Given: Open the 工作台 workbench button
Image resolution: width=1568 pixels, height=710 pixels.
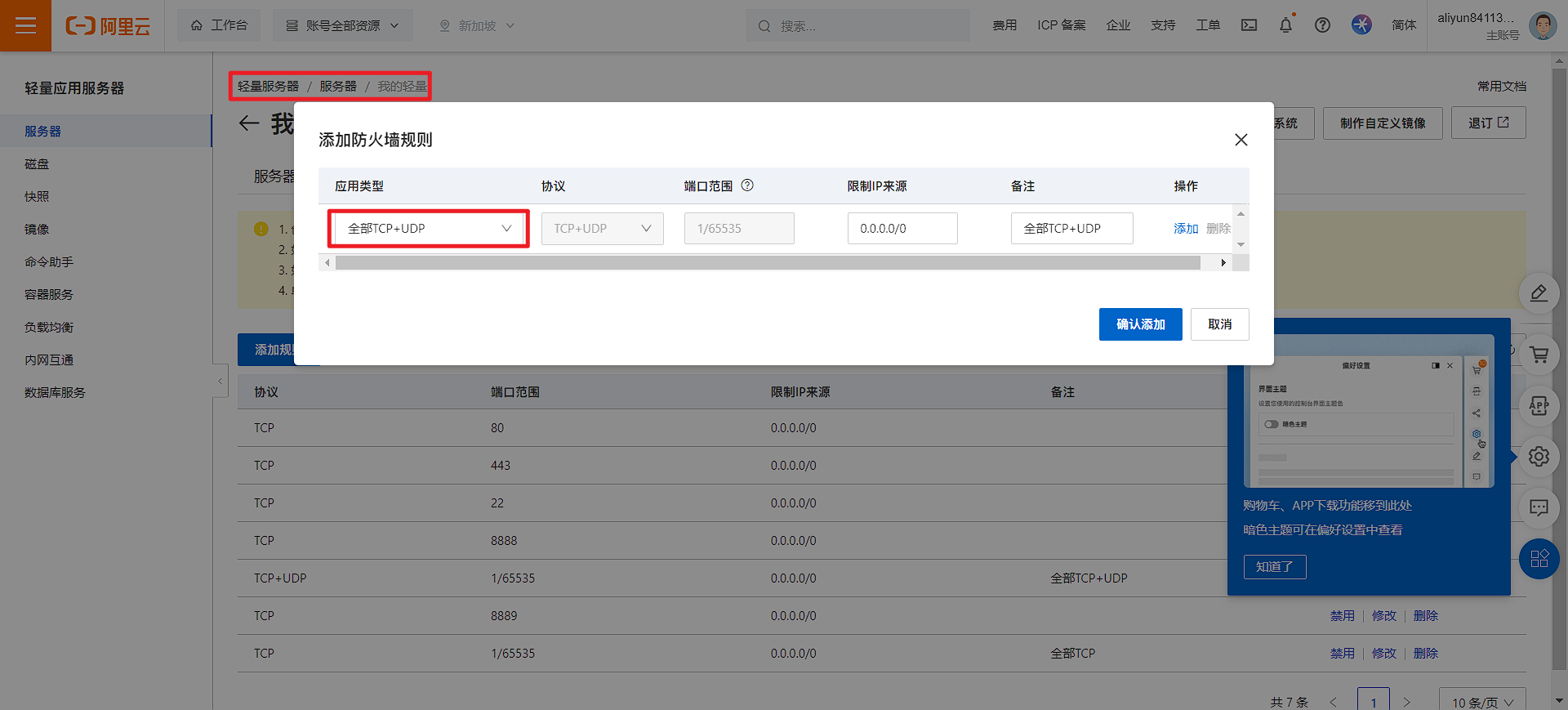Looking at the screenshot, I should pos(219,25).
